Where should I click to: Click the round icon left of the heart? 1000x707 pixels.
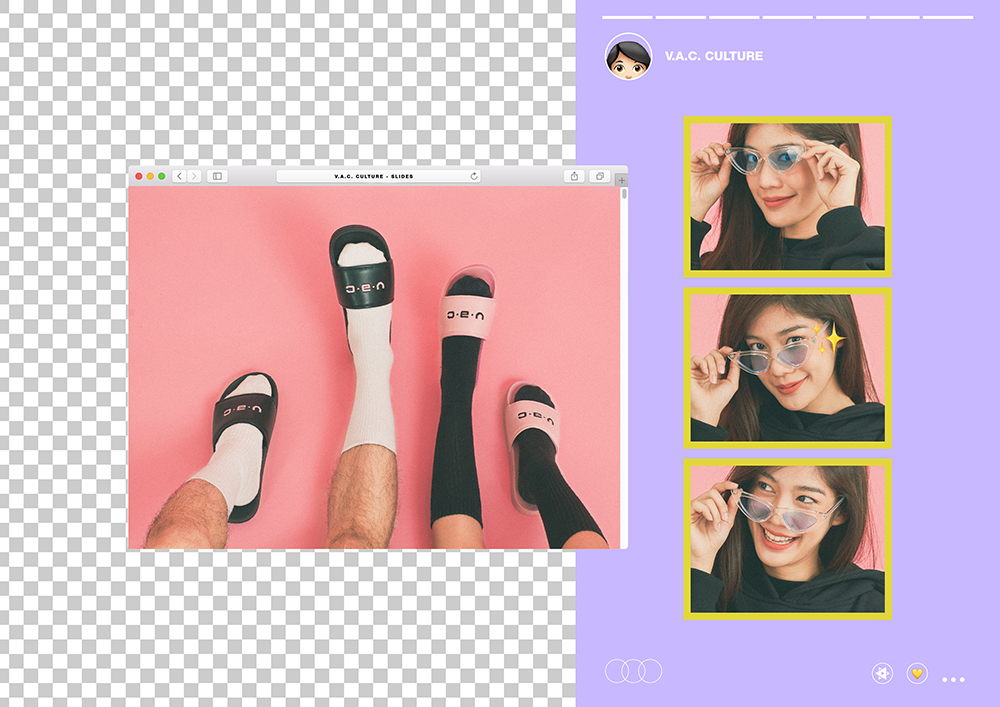pos(882,673)
